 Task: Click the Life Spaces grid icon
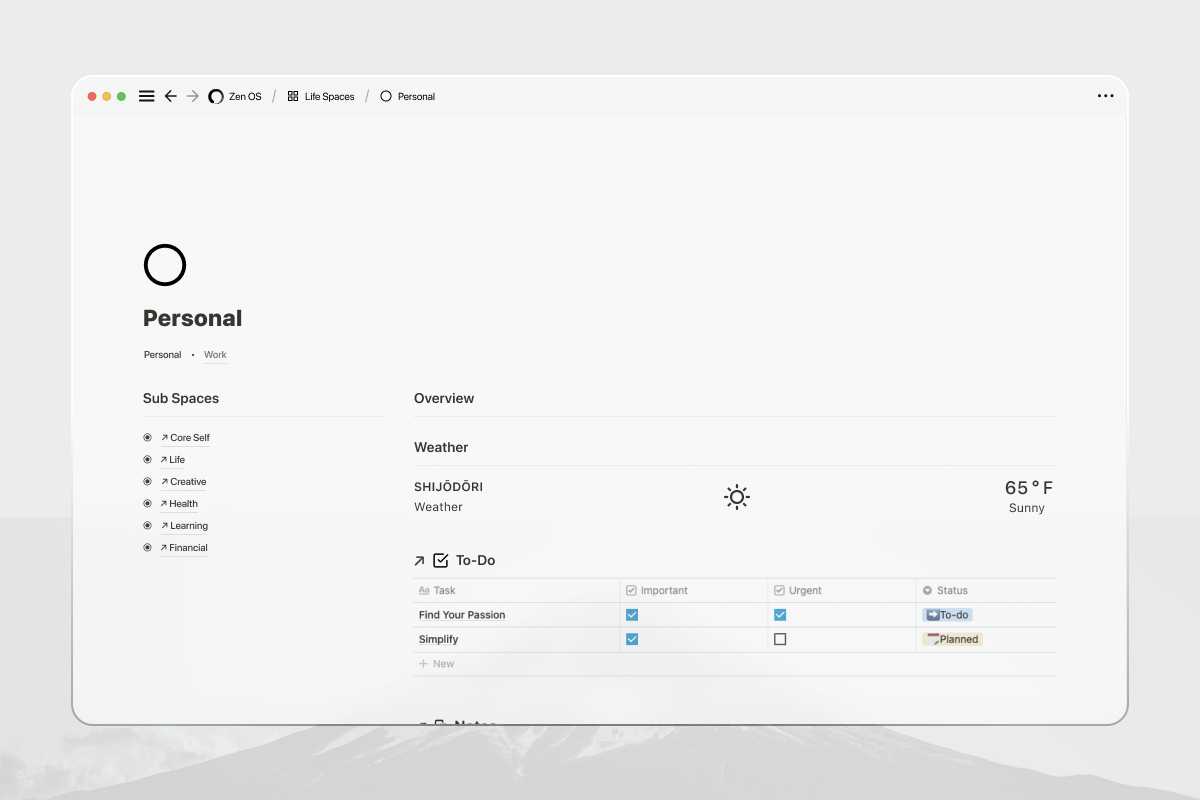293,96
